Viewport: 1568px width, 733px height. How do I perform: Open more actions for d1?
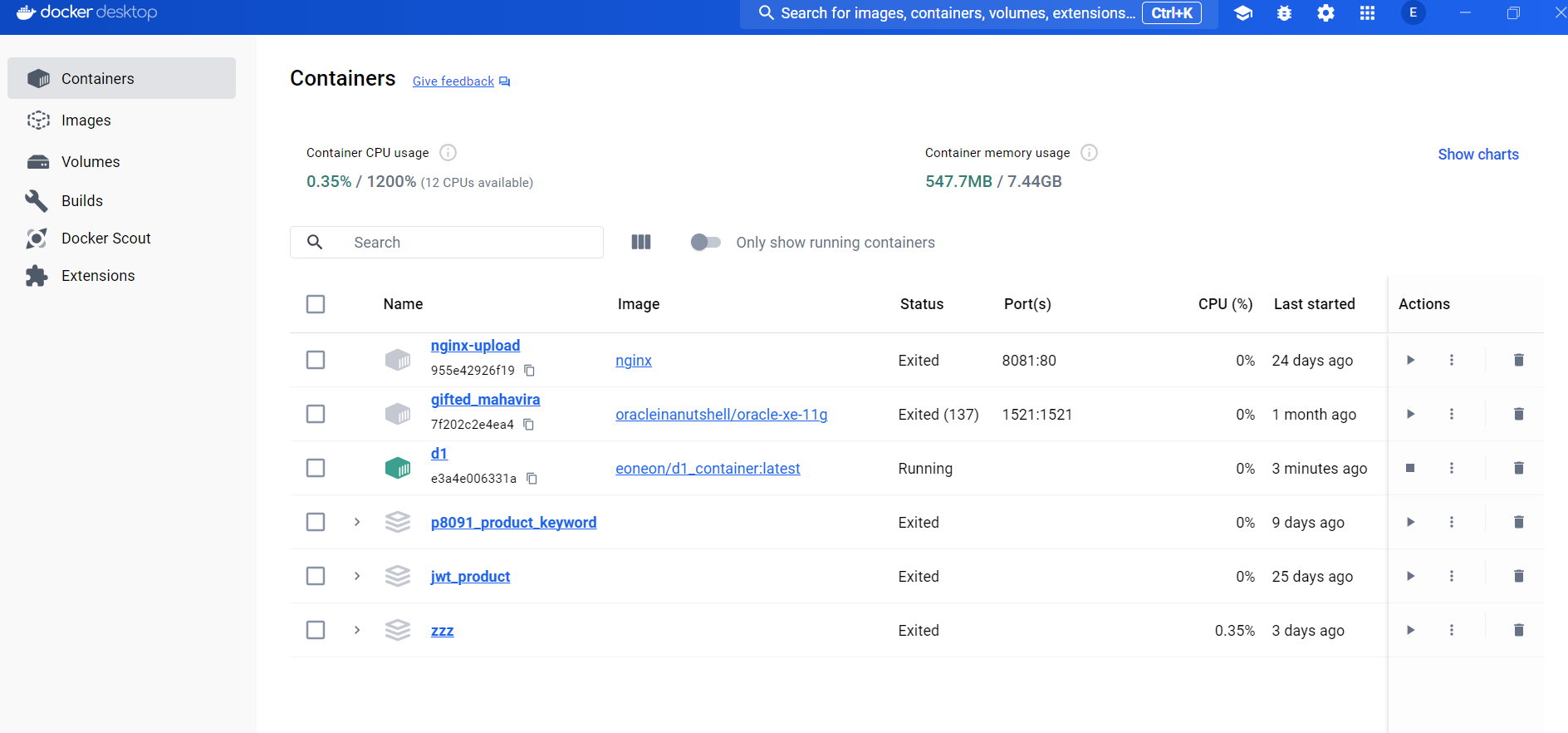1452,468
